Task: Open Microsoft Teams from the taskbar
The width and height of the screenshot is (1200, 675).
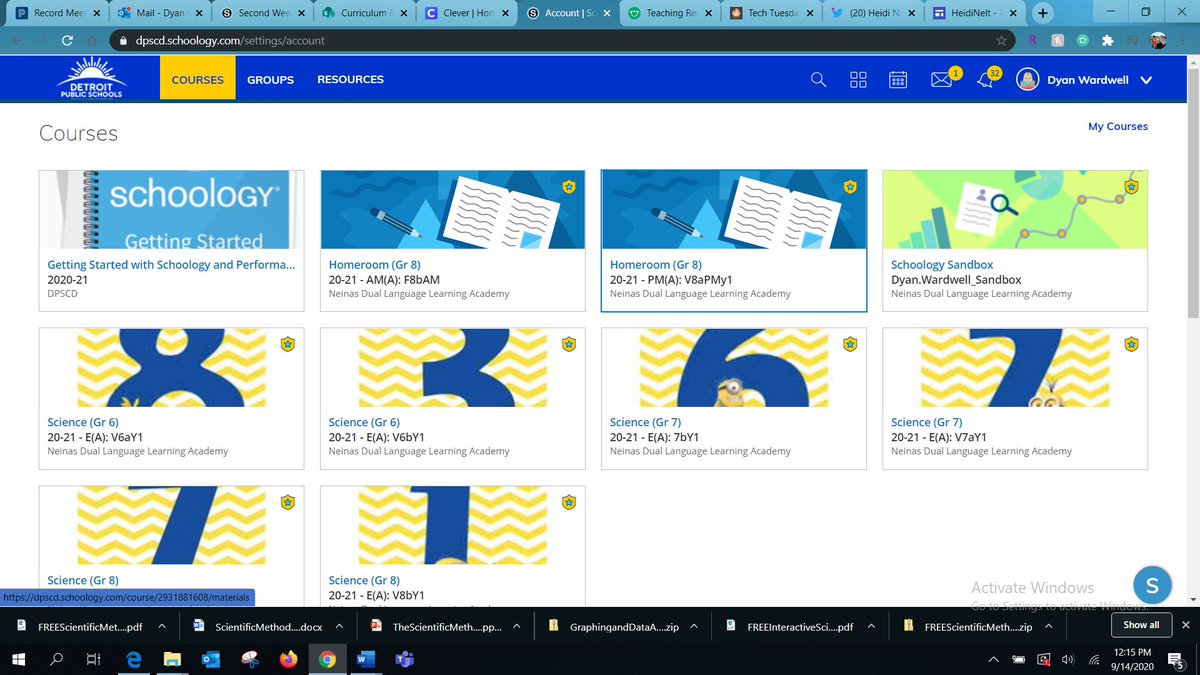Action: (x=406, y=660)
